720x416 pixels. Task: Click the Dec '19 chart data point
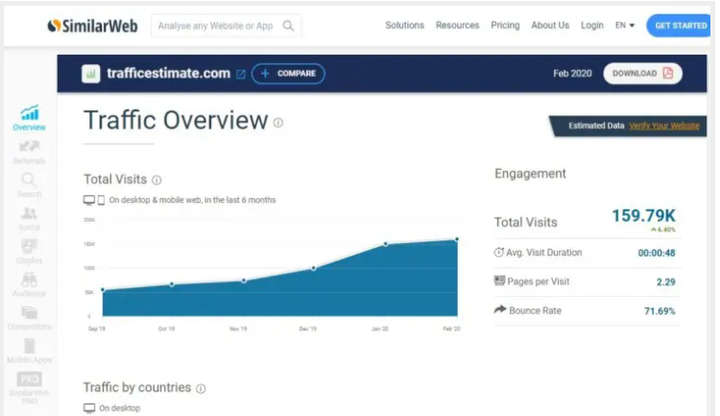tap(314, 268)
